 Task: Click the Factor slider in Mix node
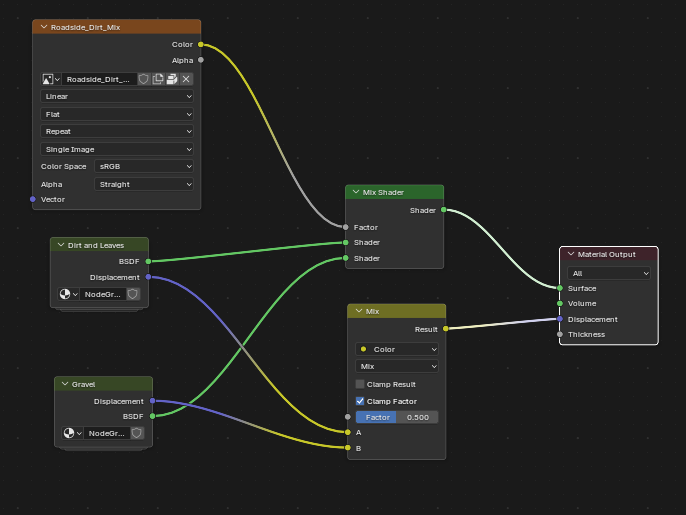click(397, 417)
